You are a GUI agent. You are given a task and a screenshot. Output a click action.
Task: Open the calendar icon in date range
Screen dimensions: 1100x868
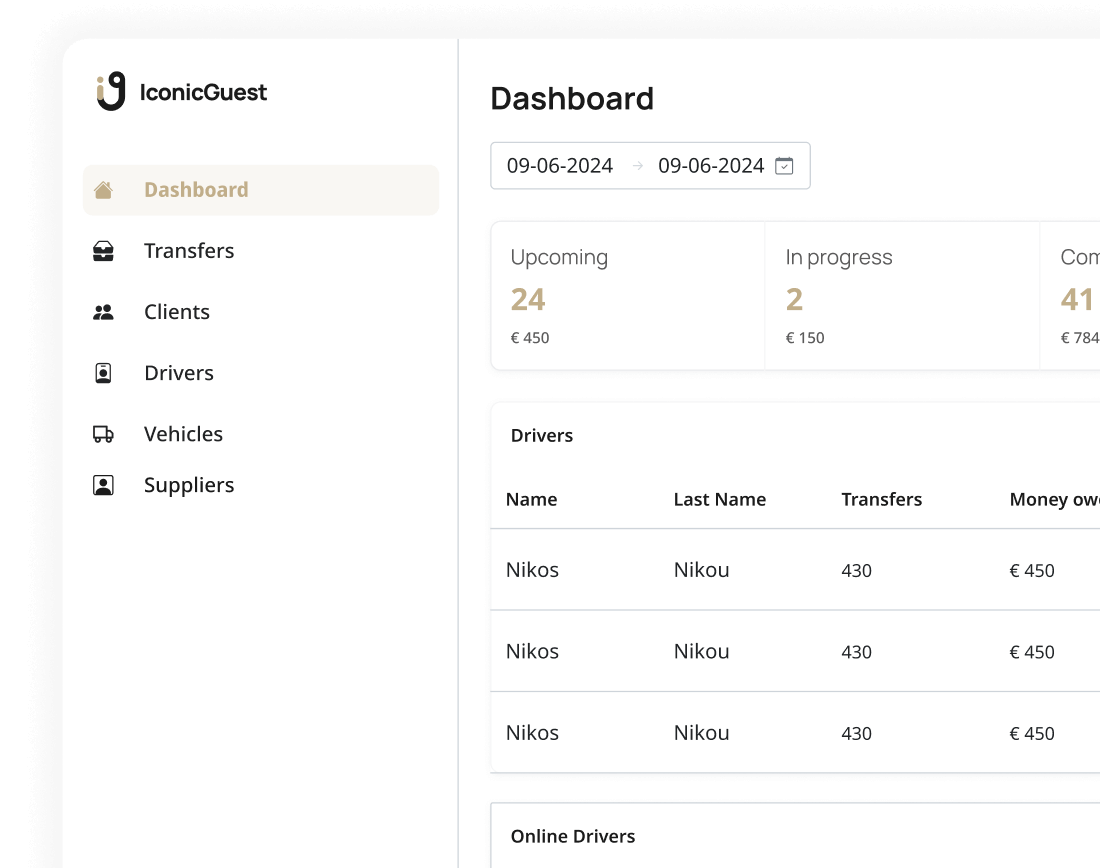(784, 166)
